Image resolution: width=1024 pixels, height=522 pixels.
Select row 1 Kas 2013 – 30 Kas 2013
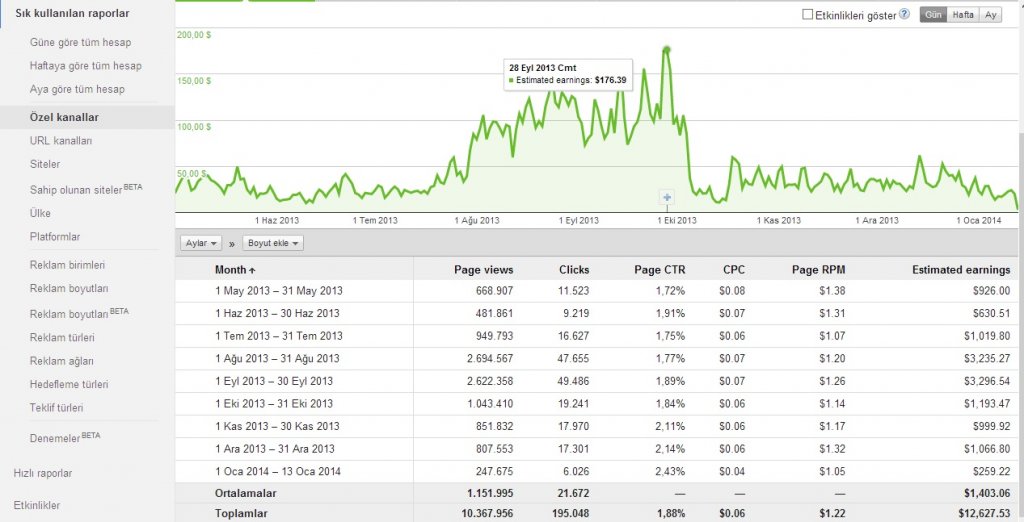pyautogui.click(x=599, y=426)
